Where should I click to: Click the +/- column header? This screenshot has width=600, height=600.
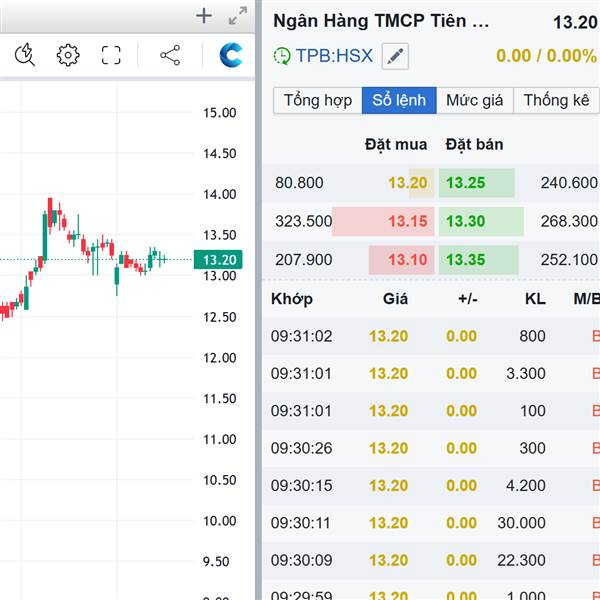(468, 299)
